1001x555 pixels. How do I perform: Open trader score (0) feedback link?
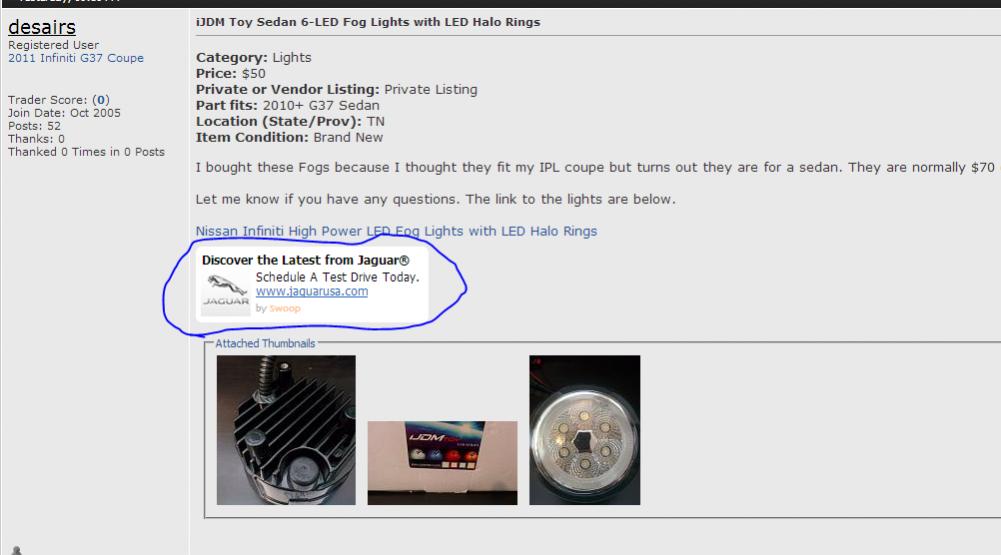pos(101,100)
